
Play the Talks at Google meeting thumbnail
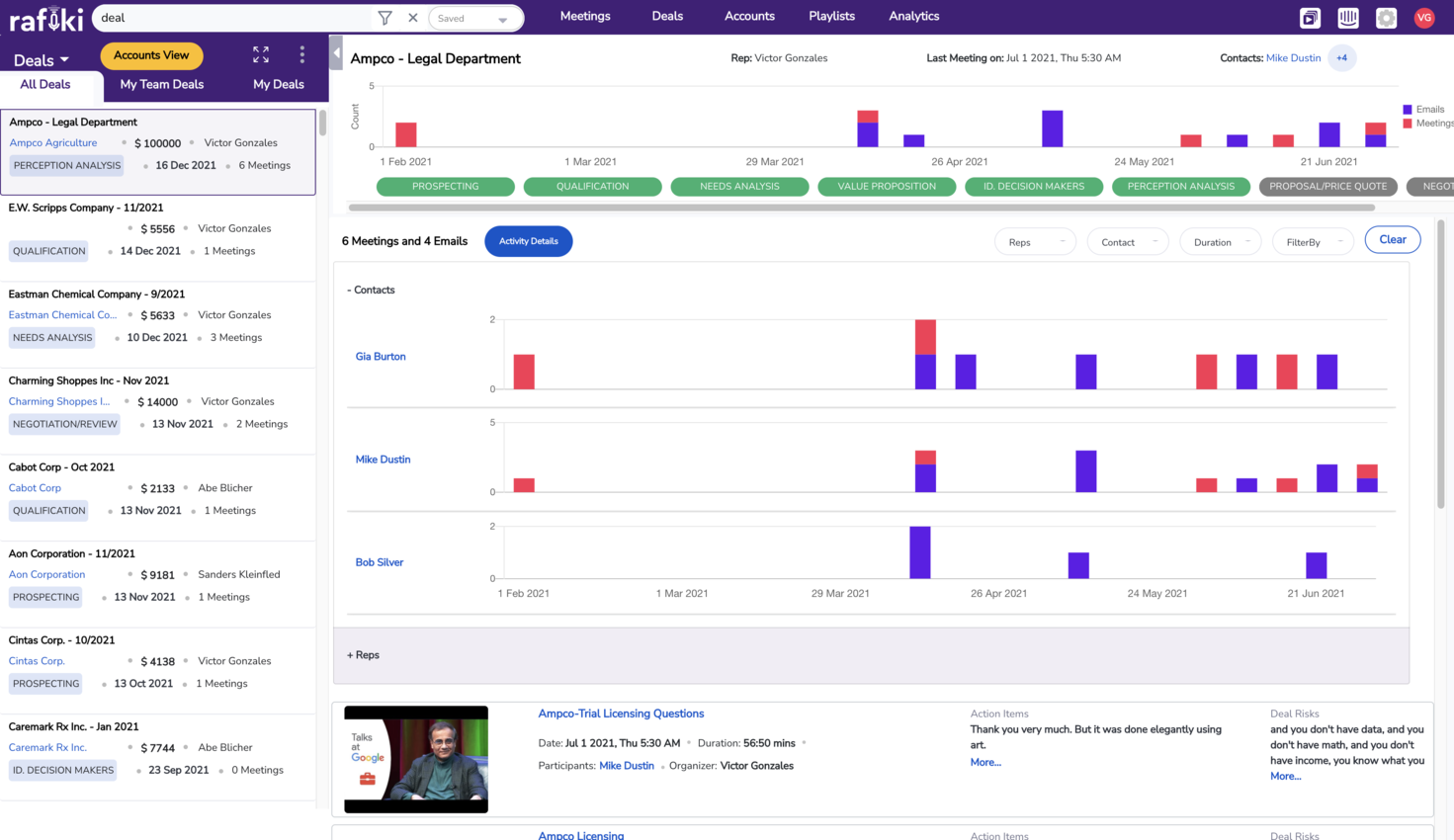(416, 760)
